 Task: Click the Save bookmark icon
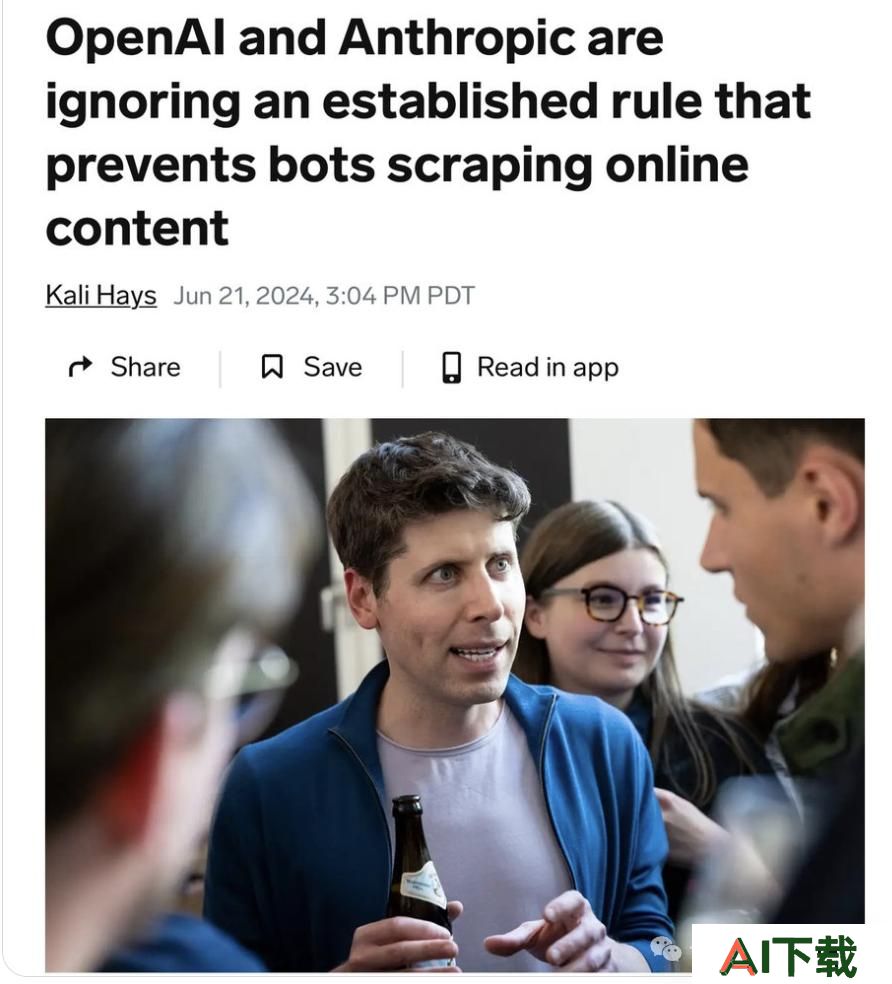pyautogui.click(x=272, y=366)
